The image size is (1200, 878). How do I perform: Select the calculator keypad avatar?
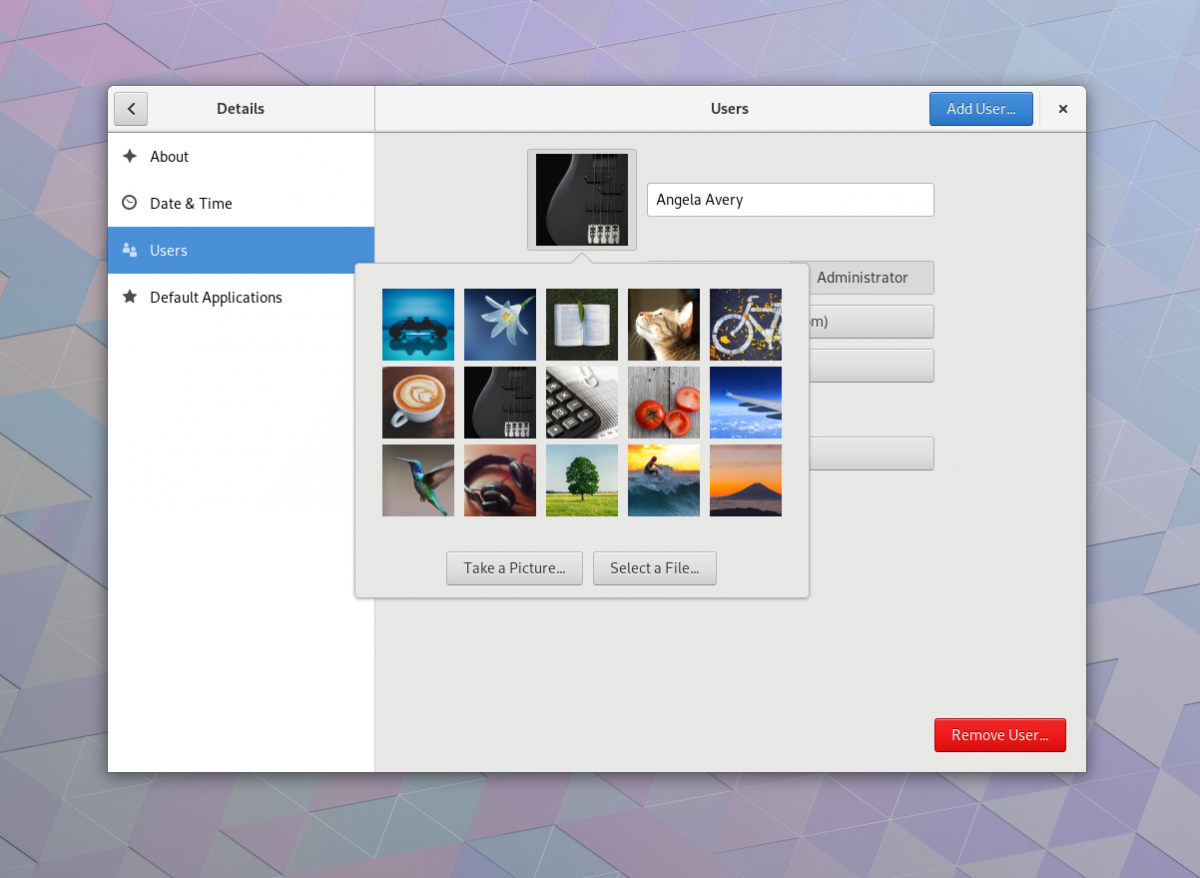coord(581,402)
